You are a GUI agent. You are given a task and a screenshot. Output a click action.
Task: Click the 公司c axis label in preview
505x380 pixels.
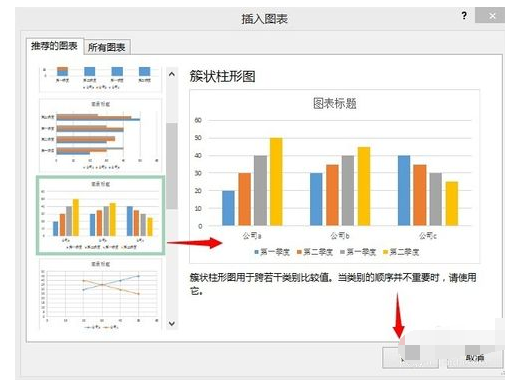428,236
